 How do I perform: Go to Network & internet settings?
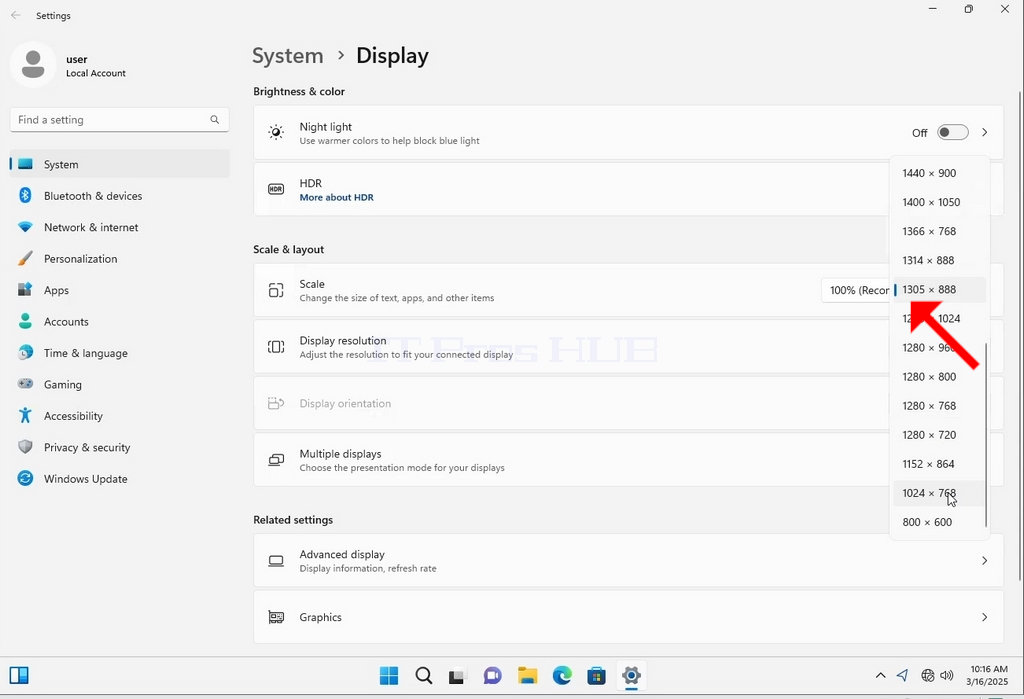pos(120,227)
